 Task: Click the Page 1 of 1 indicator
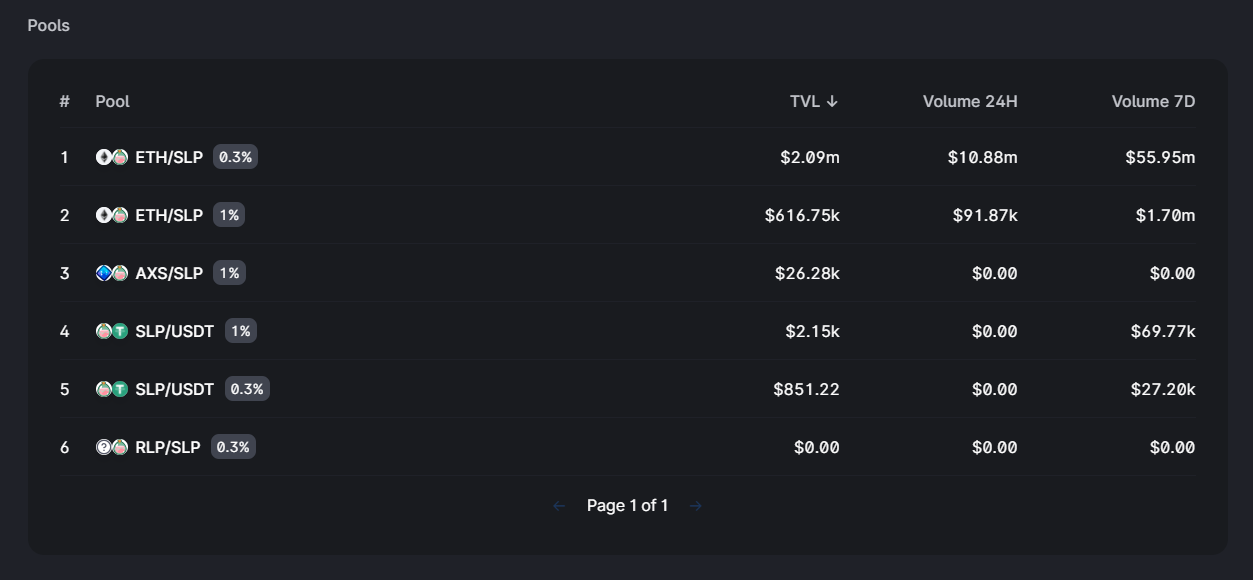[627, 506]
